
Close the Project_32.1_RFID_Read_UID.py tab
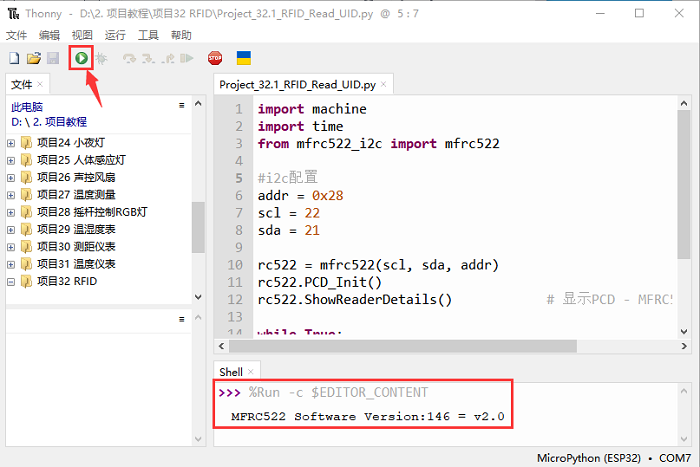[x=384, y=85]
